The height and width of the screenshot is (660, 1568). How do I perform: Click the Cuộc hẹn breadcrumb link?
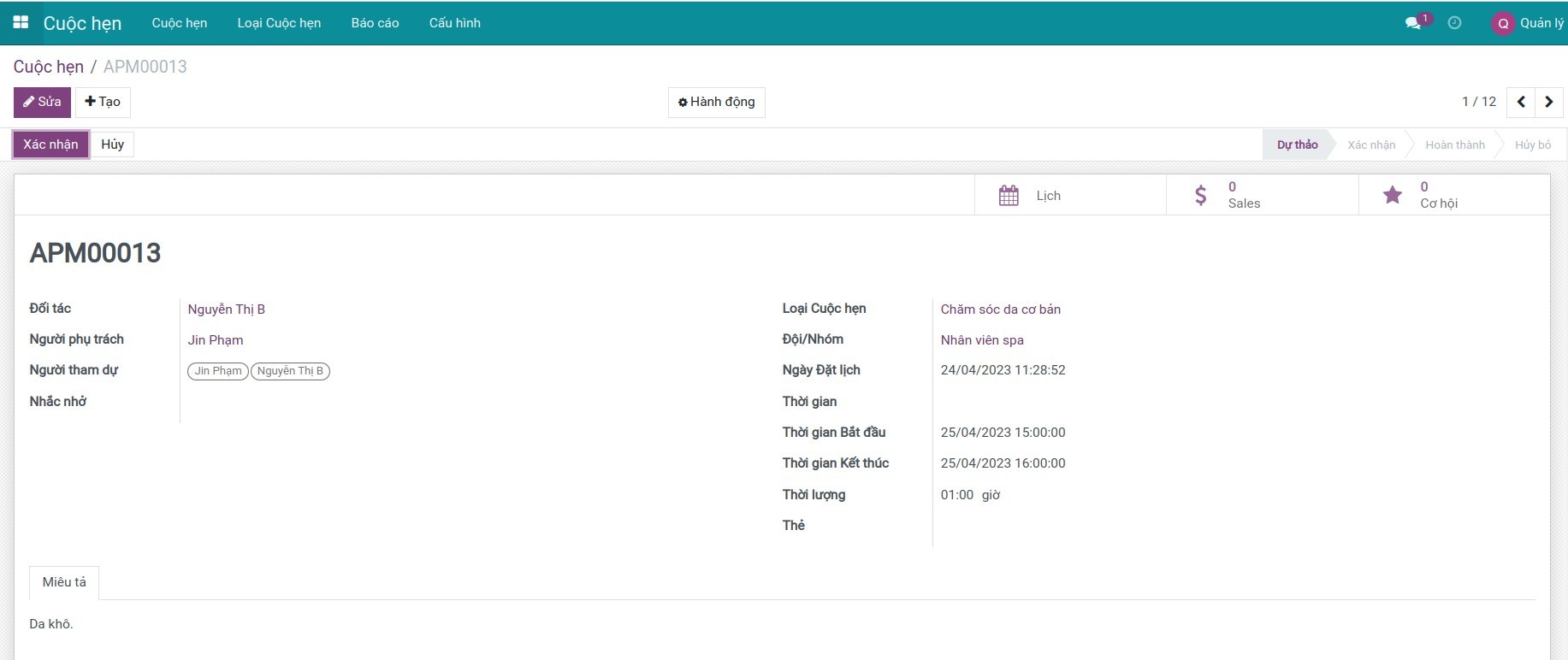pyautogui.click(x=49, y=67)
